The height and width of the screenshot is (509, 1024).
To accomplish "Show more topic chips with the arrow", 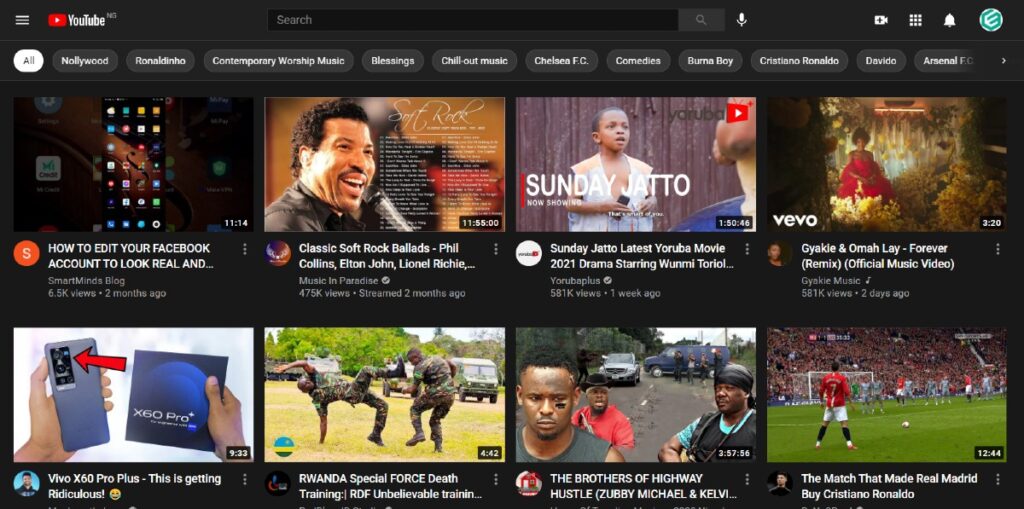I will pyautogui.click(x=1004, y=61).
